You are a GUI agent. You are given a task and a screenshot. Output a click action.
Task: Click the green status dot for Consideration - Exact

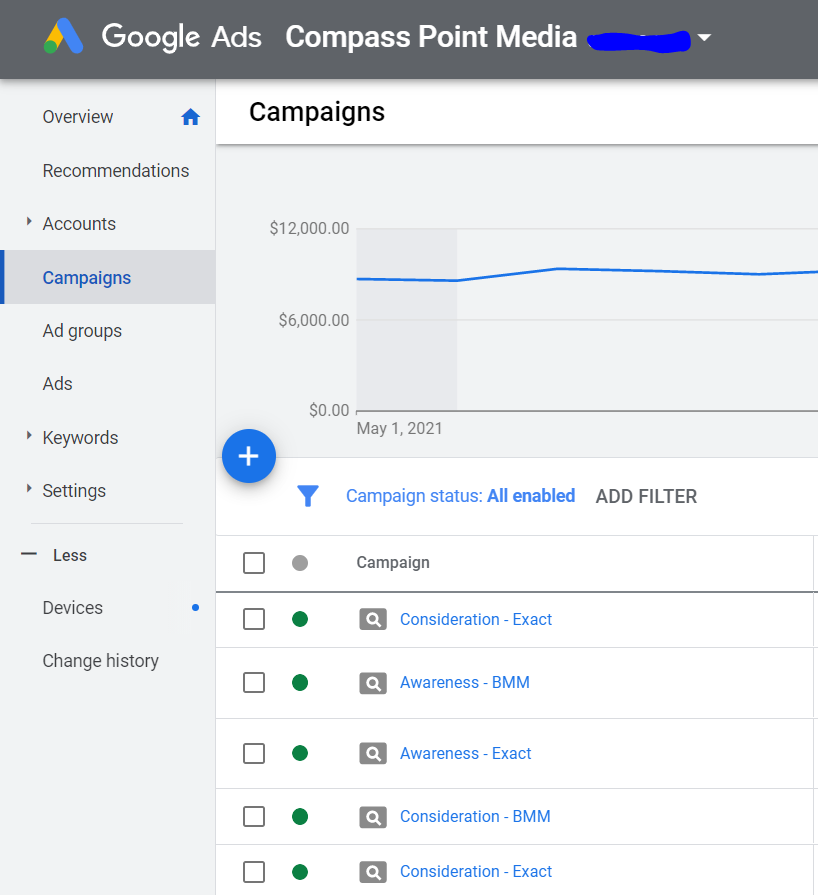[x=299, y=619]
